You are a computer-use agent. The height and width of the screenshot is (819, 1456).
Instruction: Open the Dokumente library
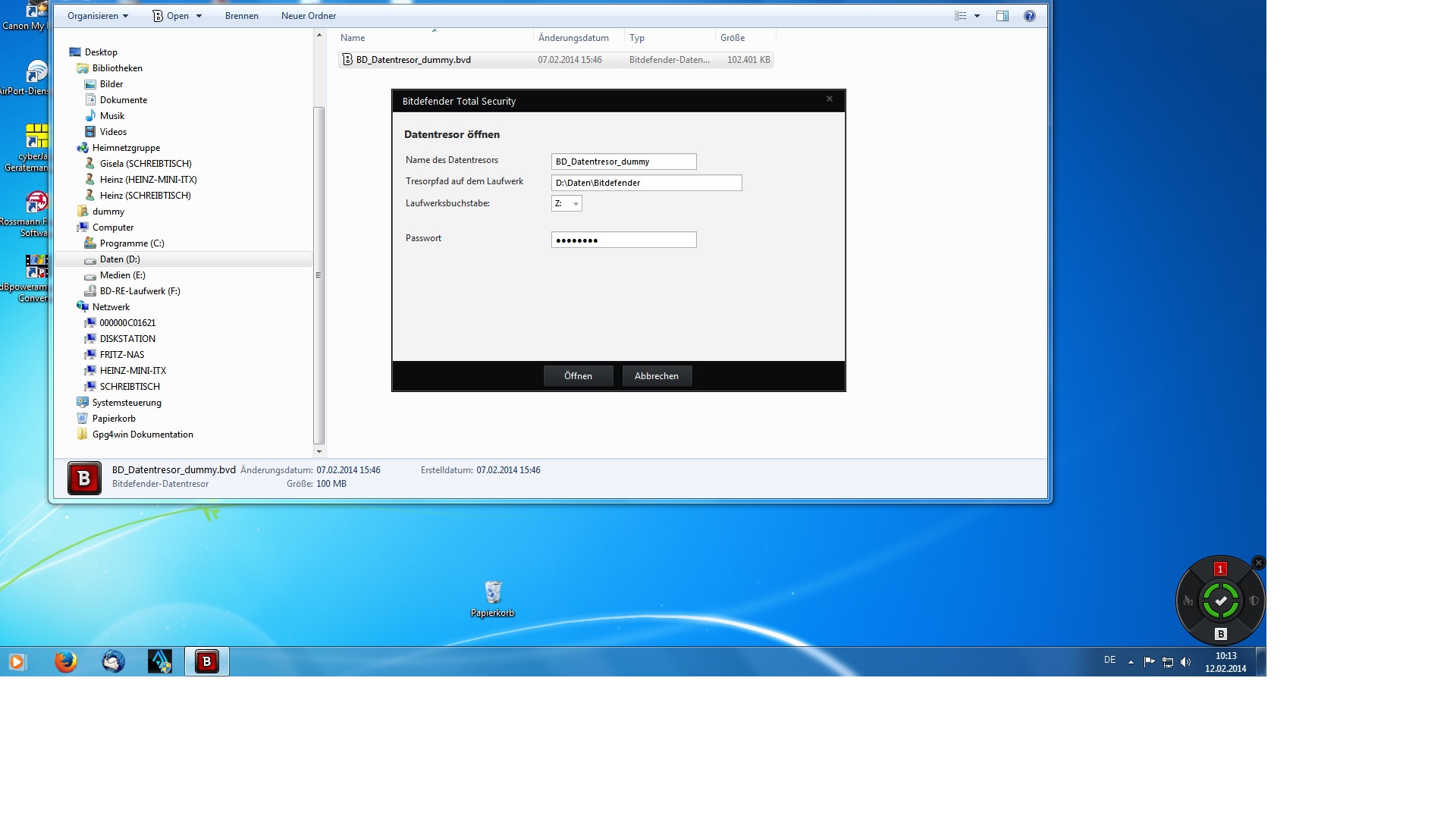[124, 100]
